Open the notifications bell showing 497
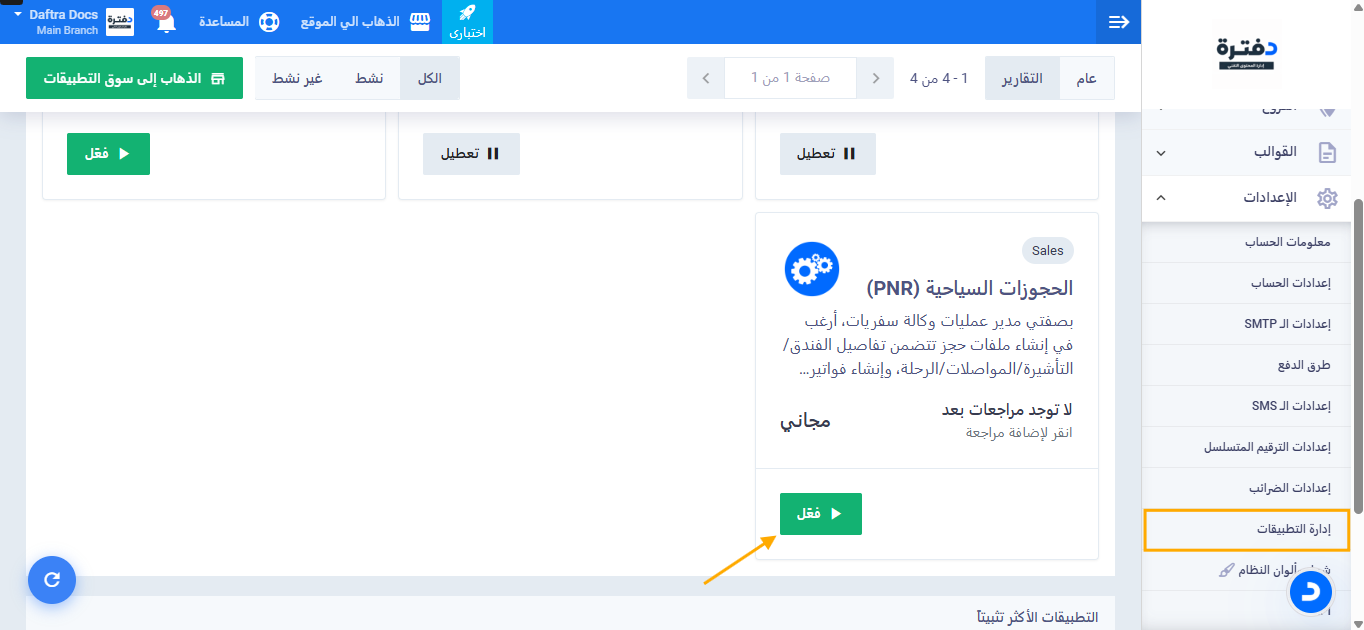Image resolution: width=1364 pixels, height=630 pixels. pyautogui.click(x=164, y=22)
